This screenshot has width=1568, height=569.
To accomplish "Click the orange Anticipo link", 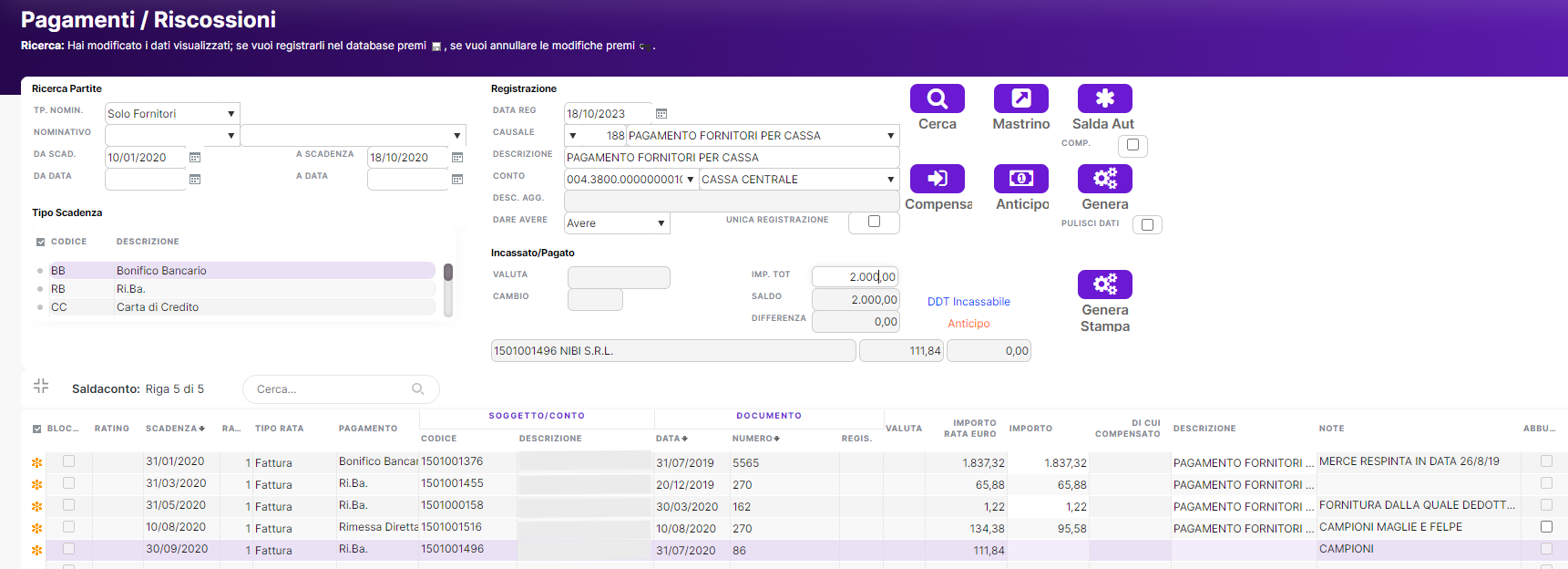I will (x=968, y=324).
